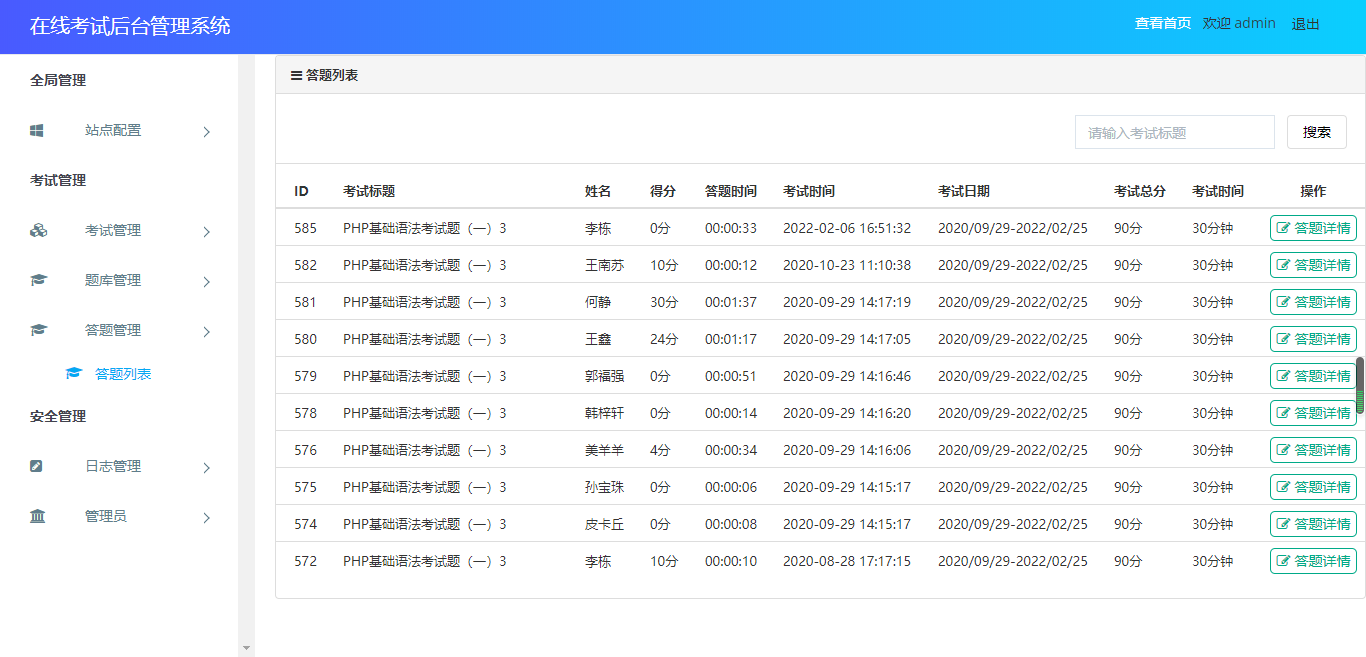This screenshot has width=1366, height=657.
Task: Open 答题列表 submenu item in sidebar
Action: coord(123,374)
